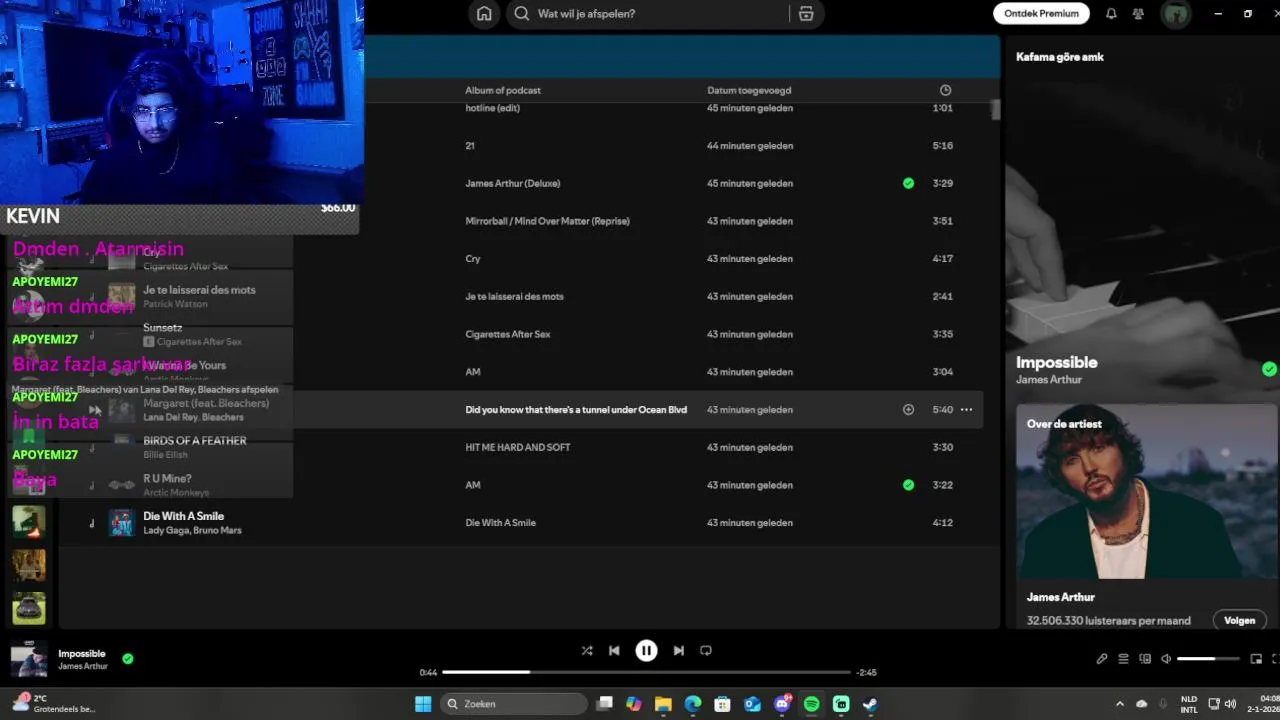Toggle the saved checkmark on James Arthur (Deluxe) row
The image size is (1280, 720).
pos(908,183)
